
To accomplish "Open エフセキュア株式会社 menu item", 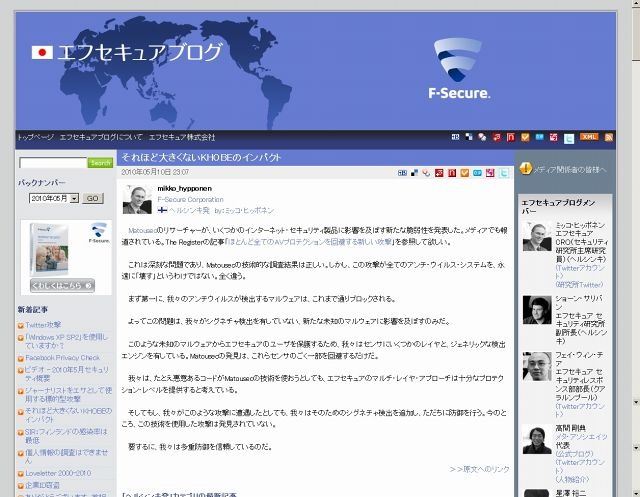I will click(x=183, y=137).
